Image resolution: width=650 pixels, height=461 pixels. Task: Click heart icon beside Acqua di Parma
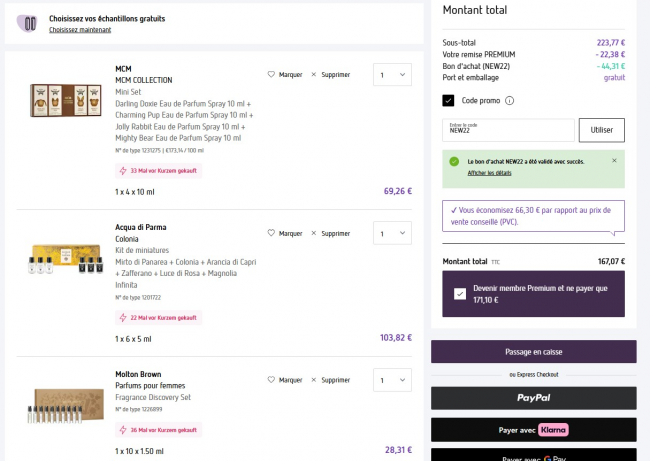point(271,233)
